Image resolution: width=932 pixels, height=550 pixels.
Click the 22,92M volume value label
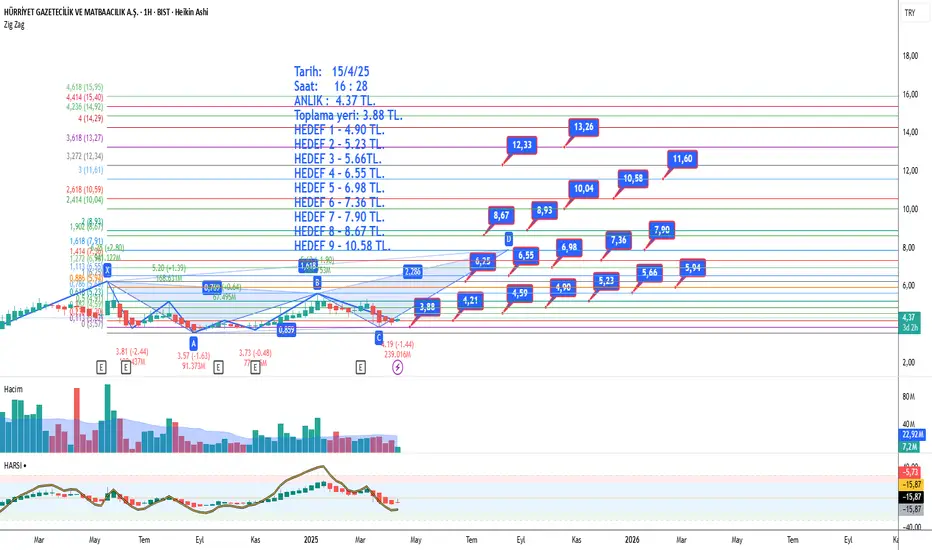point(912,435)
